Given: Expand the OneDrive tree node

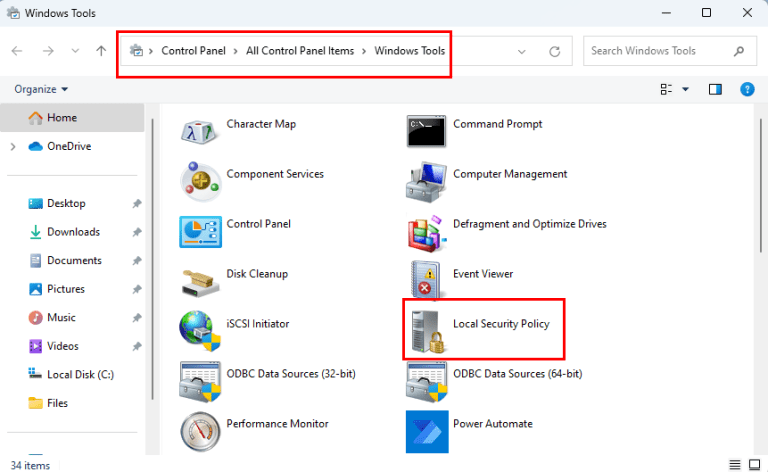Looking at the screenshot, I should click(13, 146).
